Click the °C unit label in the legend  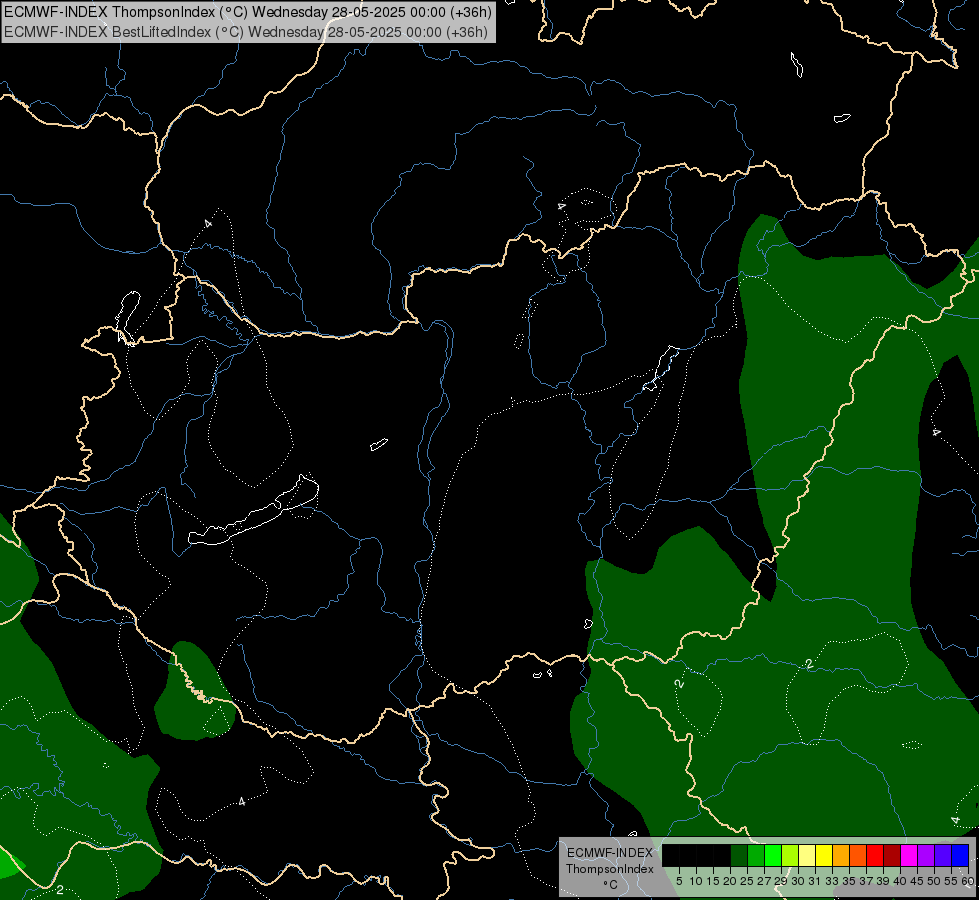[611, 885]
